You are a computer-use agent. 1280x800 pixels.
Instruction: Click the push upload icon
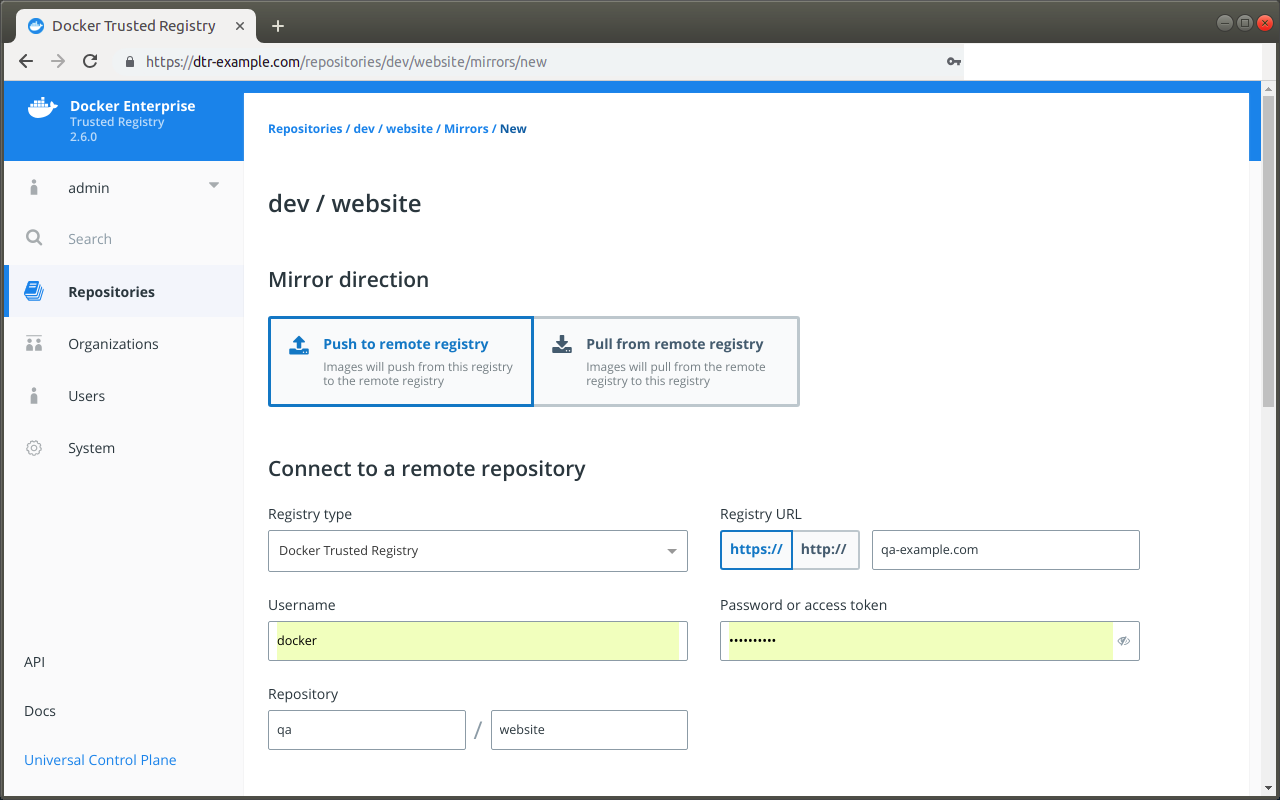[x=299, y=345]
